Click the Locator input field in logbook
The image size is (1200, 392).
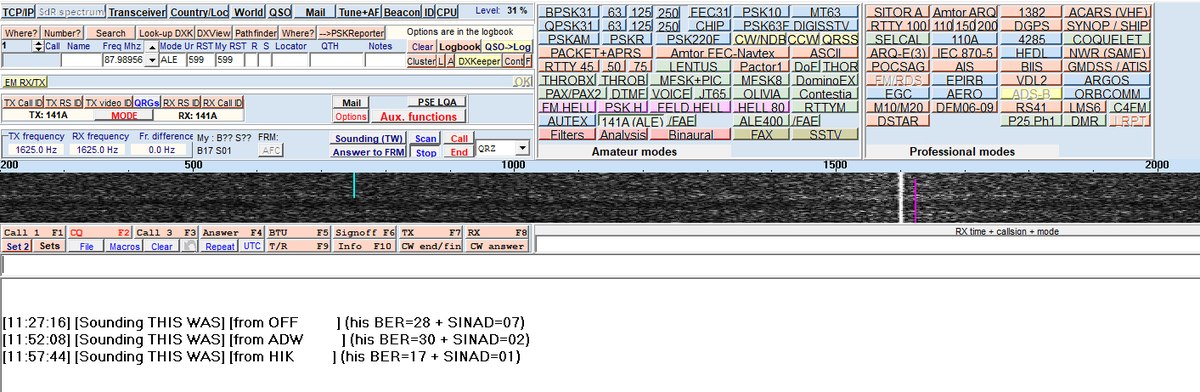click(x=291, y=61)
